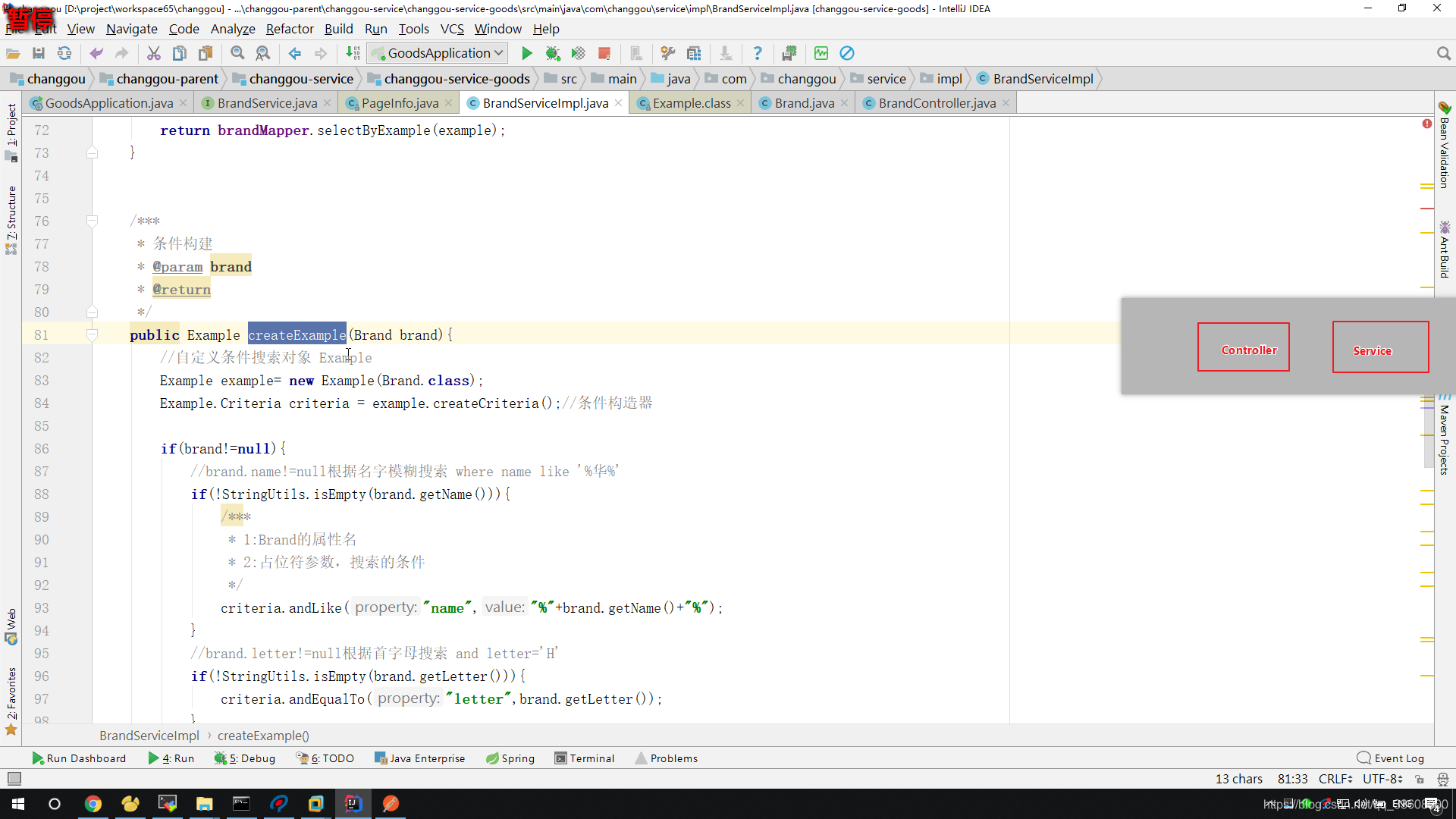The width and height of the screenshot is (1456, 819).
Task: Click the red error indicator atop the gutter
Action: 1427,124
